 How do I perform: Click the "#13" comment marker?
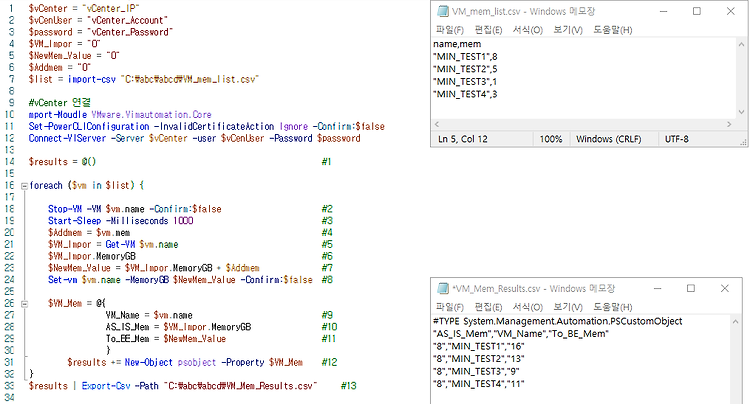(349, 386)
